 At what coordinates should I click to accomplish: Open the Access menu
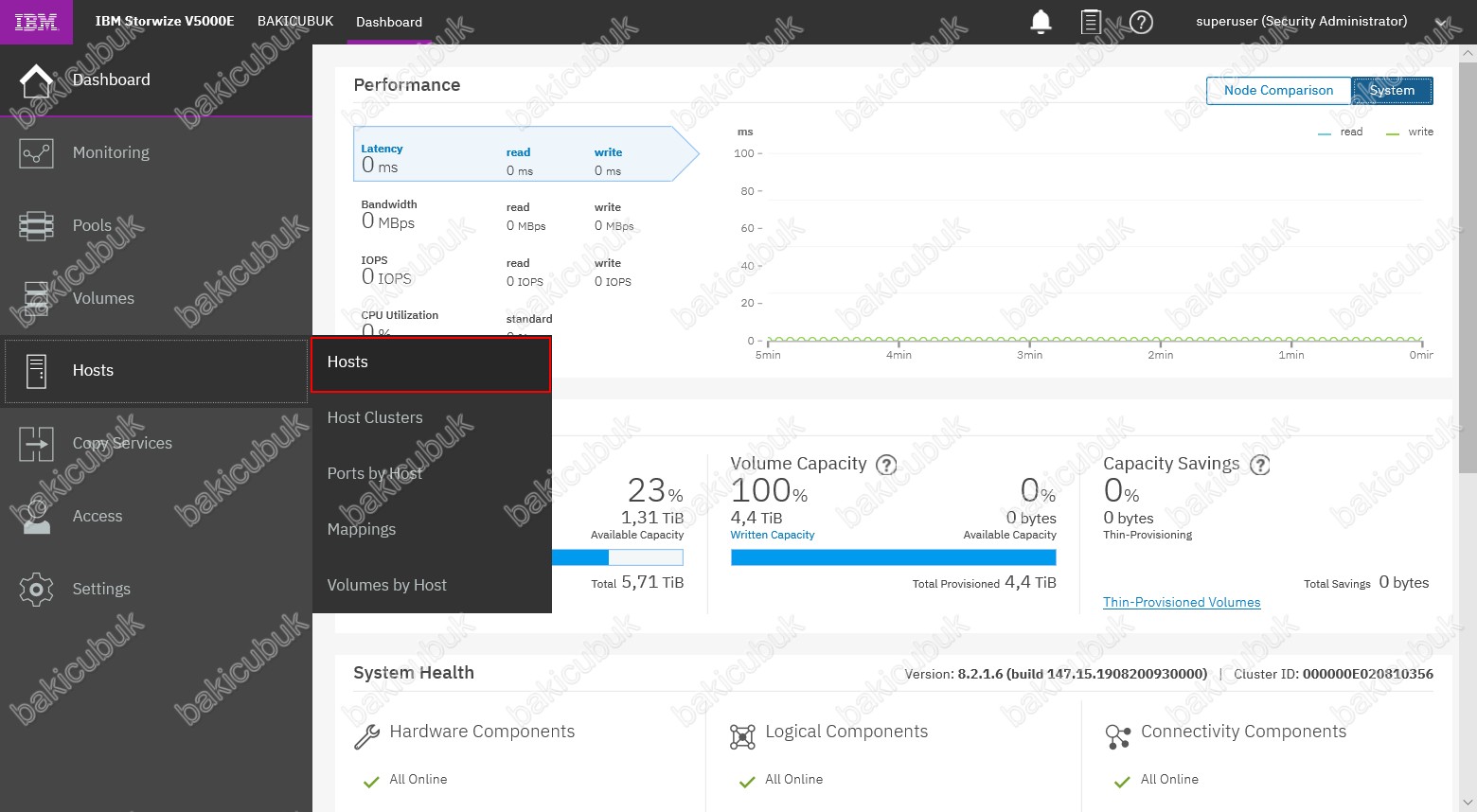(x=156, y=517)
